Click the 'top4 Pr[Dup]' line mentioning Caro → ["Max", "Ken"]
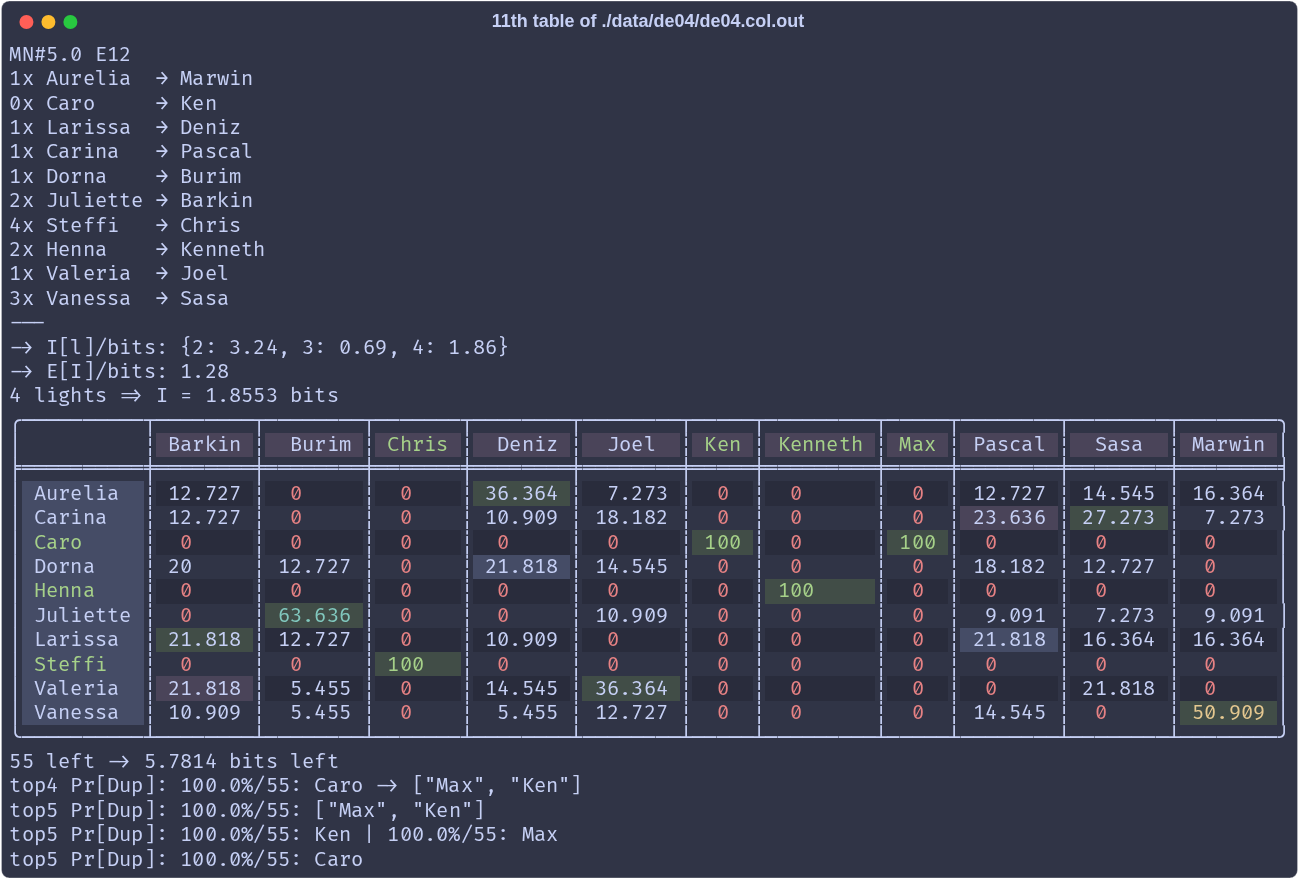This screenshot has width=1299, height=879. click(x=296, y=785)
